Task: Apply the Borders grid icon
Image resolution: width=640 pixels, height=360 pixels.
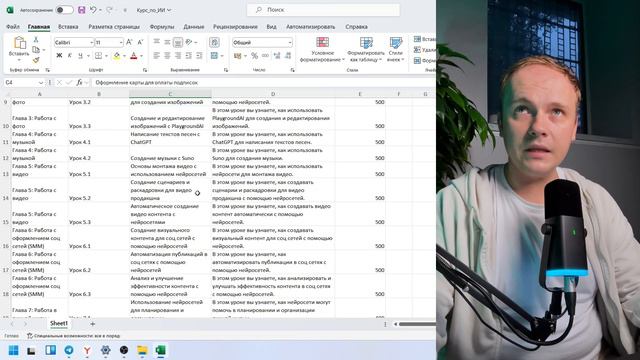Action: 98,56
